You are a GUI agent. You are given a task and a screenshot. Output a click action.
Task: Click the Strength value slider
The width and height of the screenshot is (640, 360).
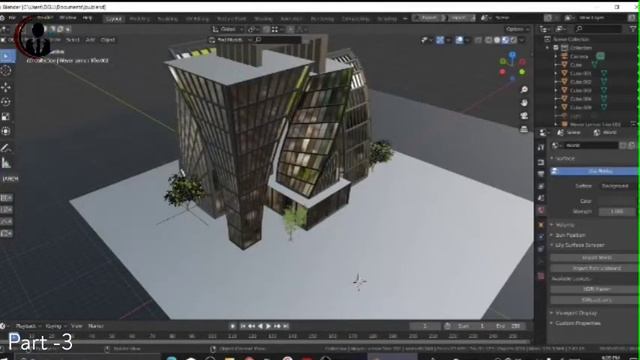tap(617, 211)
